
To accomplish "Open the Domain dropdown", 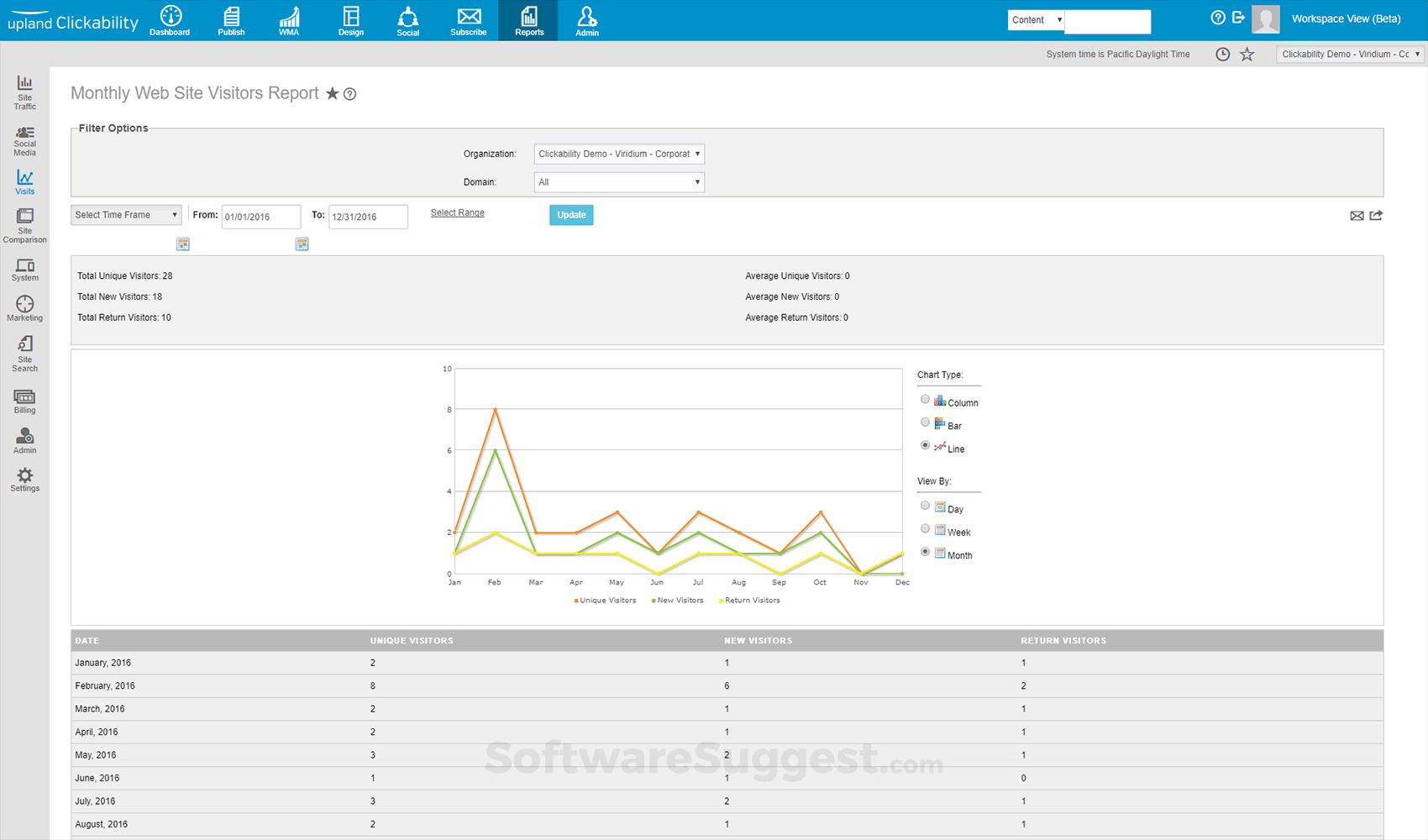I will (x=619, y=181).
